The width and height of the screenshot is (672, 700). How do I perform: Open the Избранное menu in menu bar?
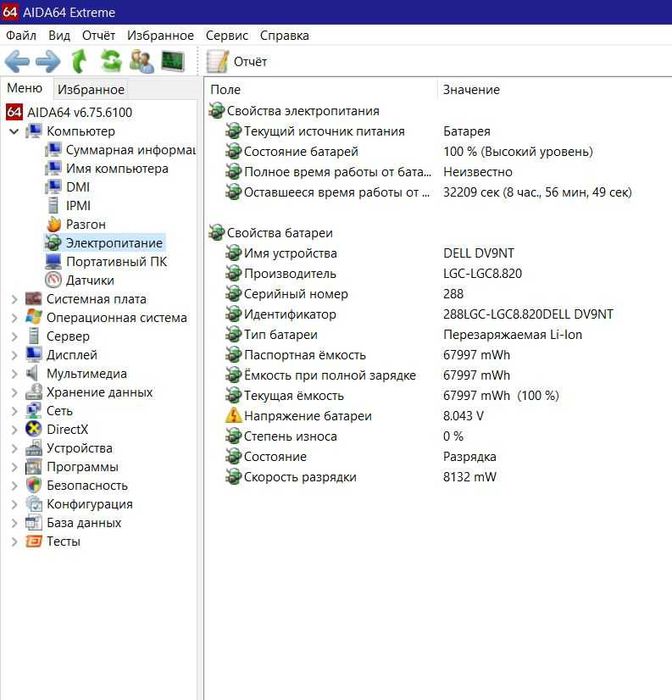pyautogui.click(x=160, y=35)
